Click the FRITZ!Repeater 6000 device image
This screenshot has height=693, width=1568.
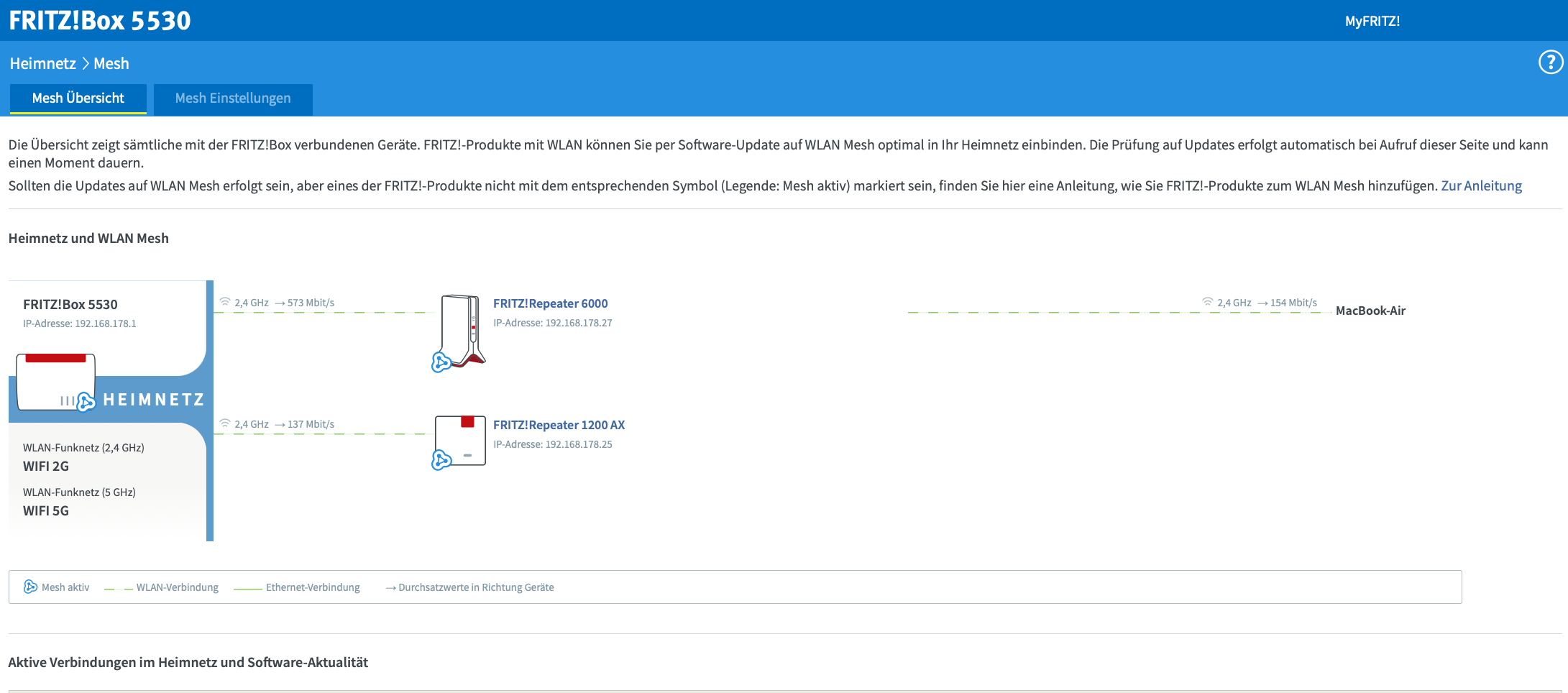point(463,331)
